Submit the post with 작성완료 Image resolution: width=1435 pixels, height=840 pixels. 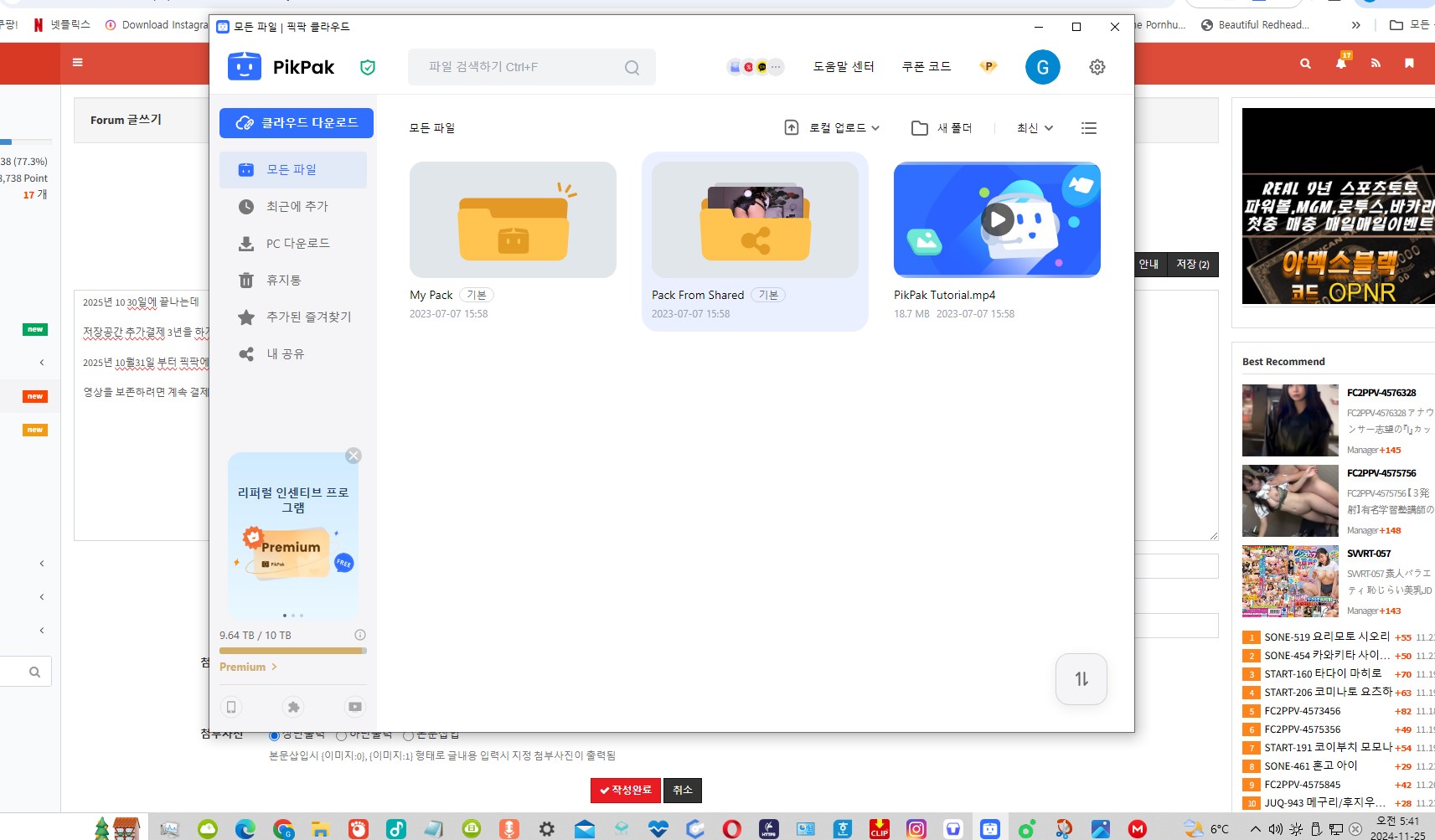pyautogui.click(x=626, y=791)
